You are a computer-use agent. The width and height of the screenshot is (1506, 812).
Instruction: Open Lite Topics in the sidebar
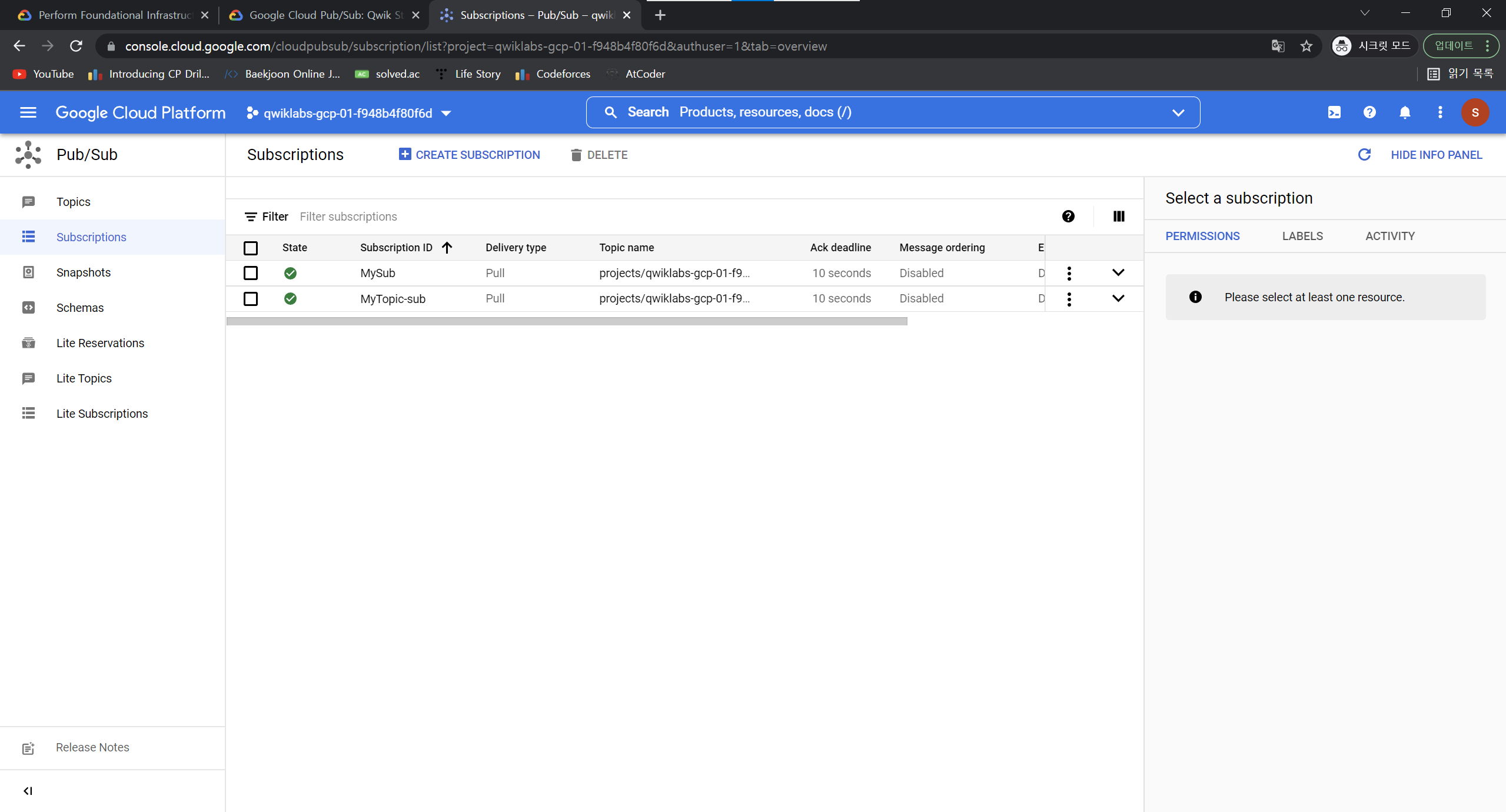coord(112,378)
